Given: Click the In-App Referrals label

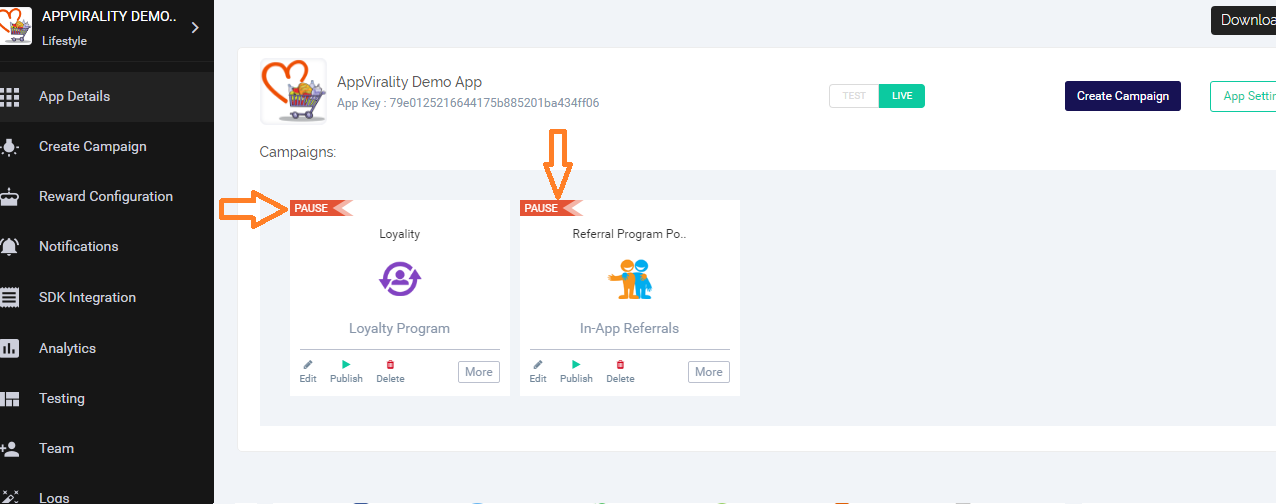Looking at the screenshot, I should tap(630, 328).
